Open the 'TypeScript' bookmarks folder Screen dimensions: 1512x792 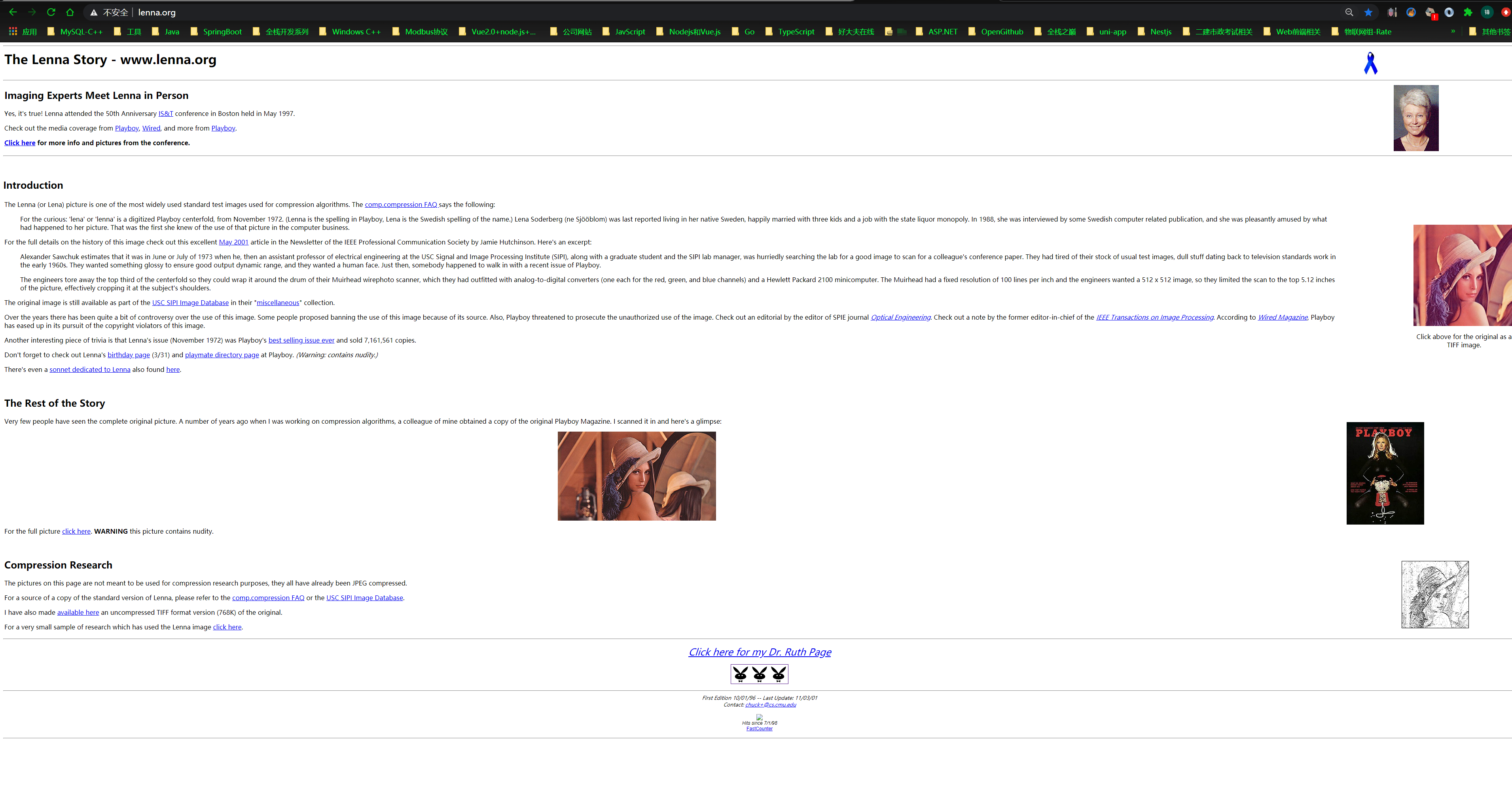point(796,31)
